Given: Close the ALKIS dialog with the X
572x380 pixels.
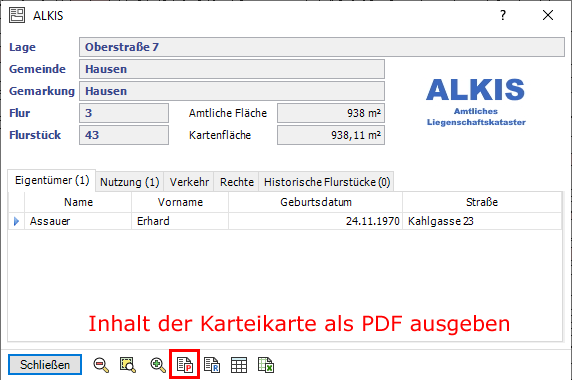Looking at the screenshot, I should (x=548, y=15).
